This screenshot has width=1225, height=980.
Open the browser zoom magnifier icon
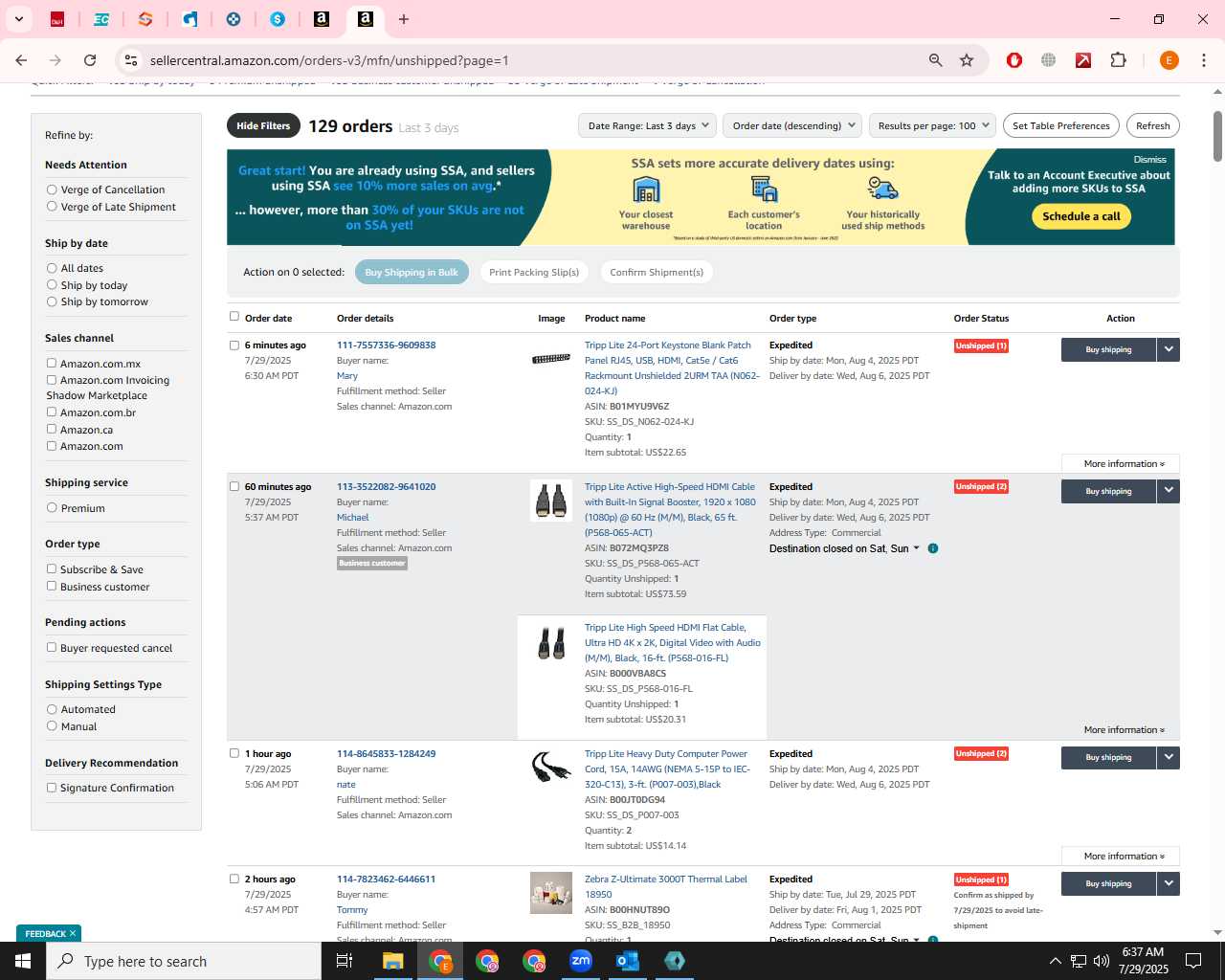[936, 60]
